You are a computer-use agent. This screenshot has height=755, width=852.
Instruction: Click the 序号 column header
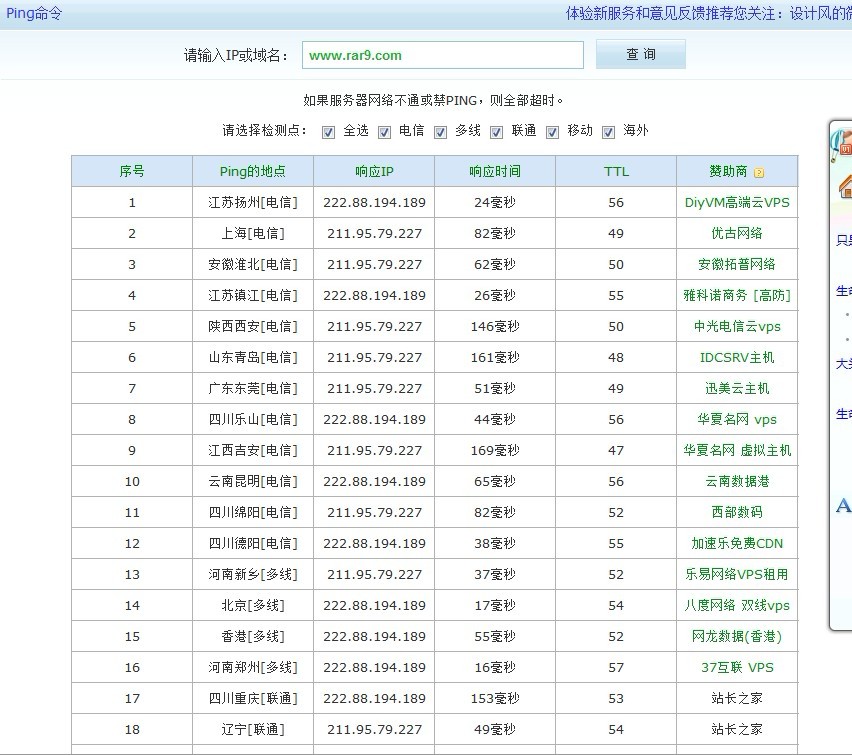(132, 171)
